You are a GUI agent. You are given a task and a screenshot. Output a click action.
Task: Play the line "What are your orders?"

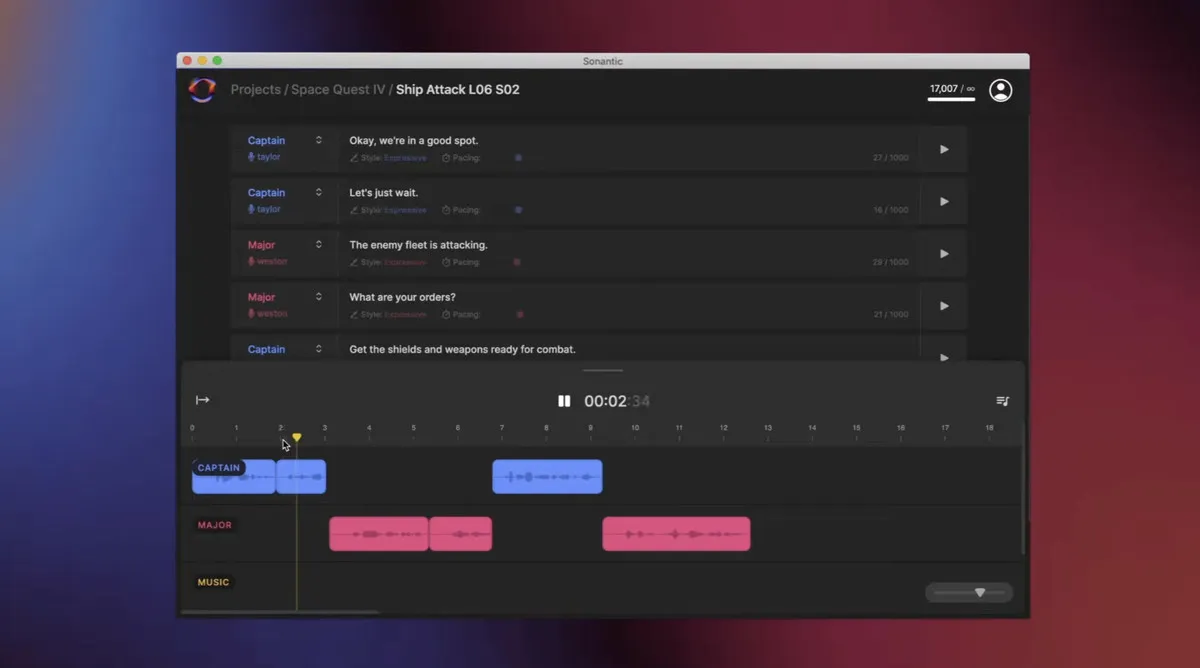coord(944,306)
